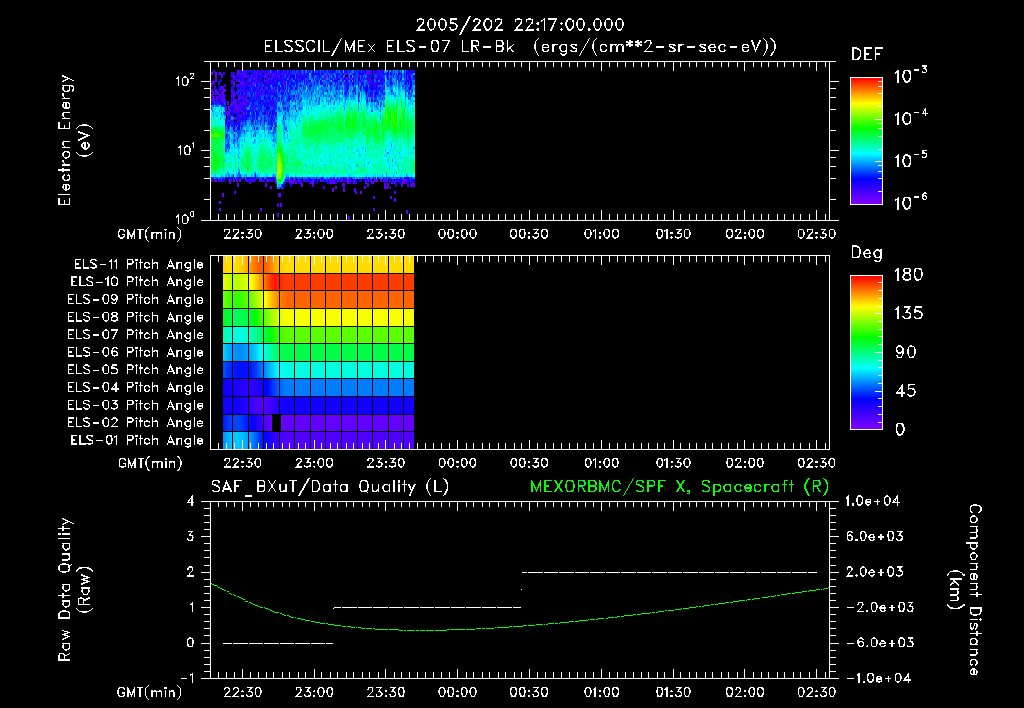Select the ELS-04 Pitch Angle row label
1024x708 pixels.
pos(136,387)
